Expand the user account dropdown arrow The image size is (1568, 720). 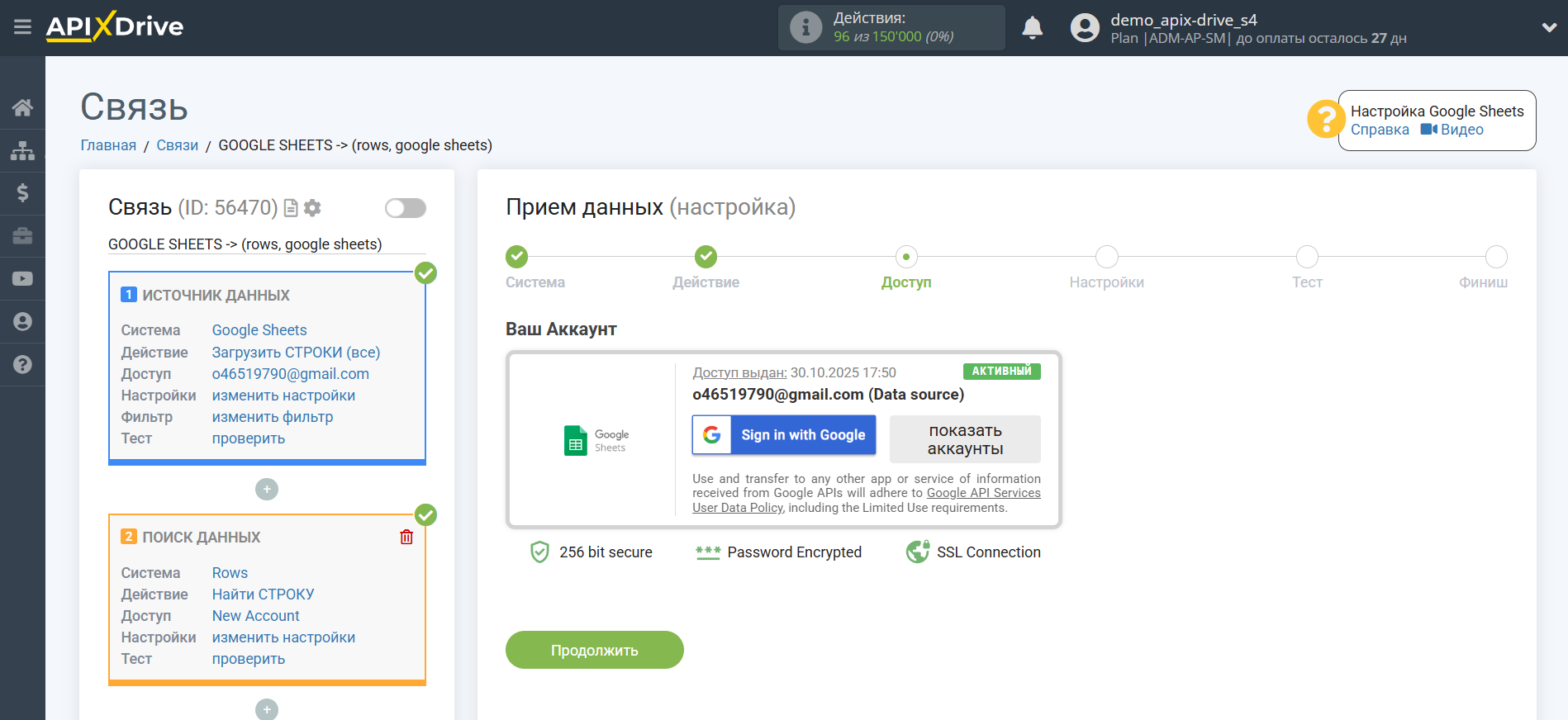tap(1549, 28)
